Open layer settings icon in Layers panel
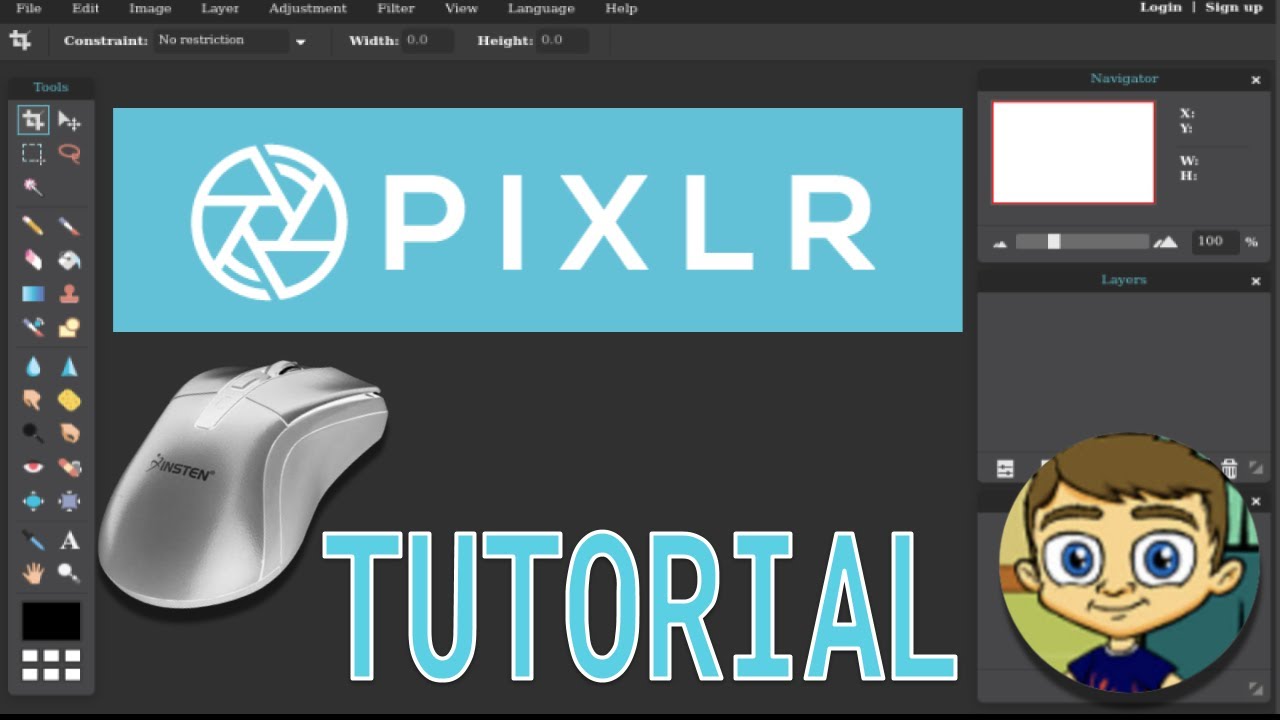1280x720 pixels. (1005, 468)
